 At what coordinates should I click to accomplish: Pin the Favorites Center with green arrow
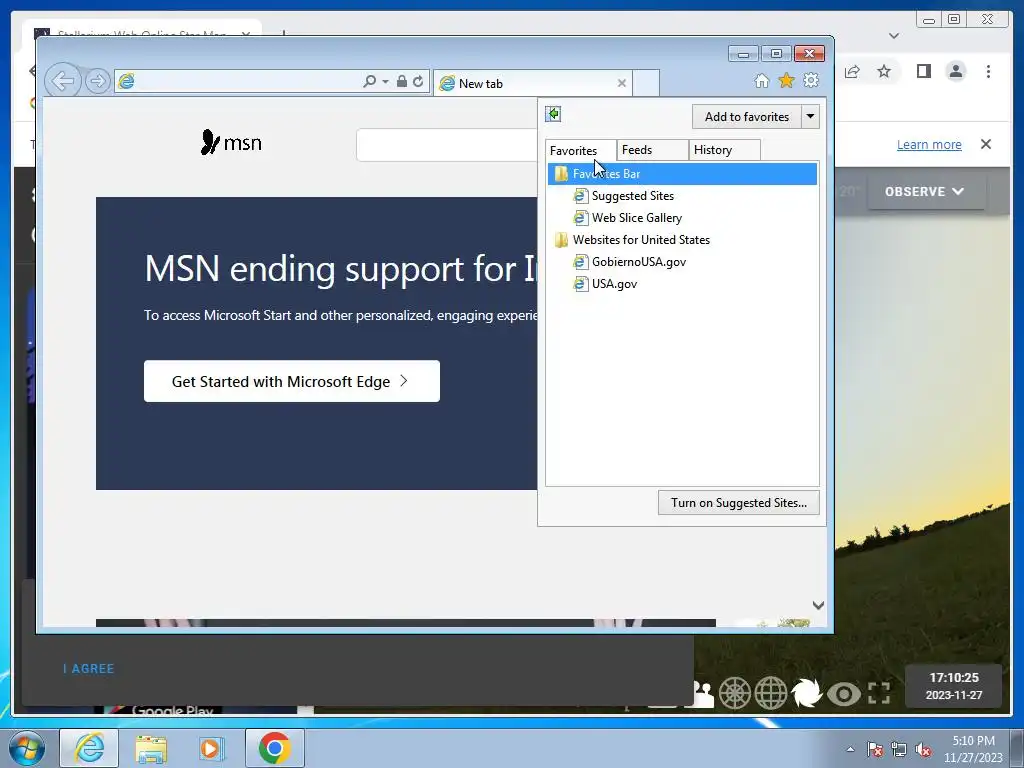tap(553, 114)
